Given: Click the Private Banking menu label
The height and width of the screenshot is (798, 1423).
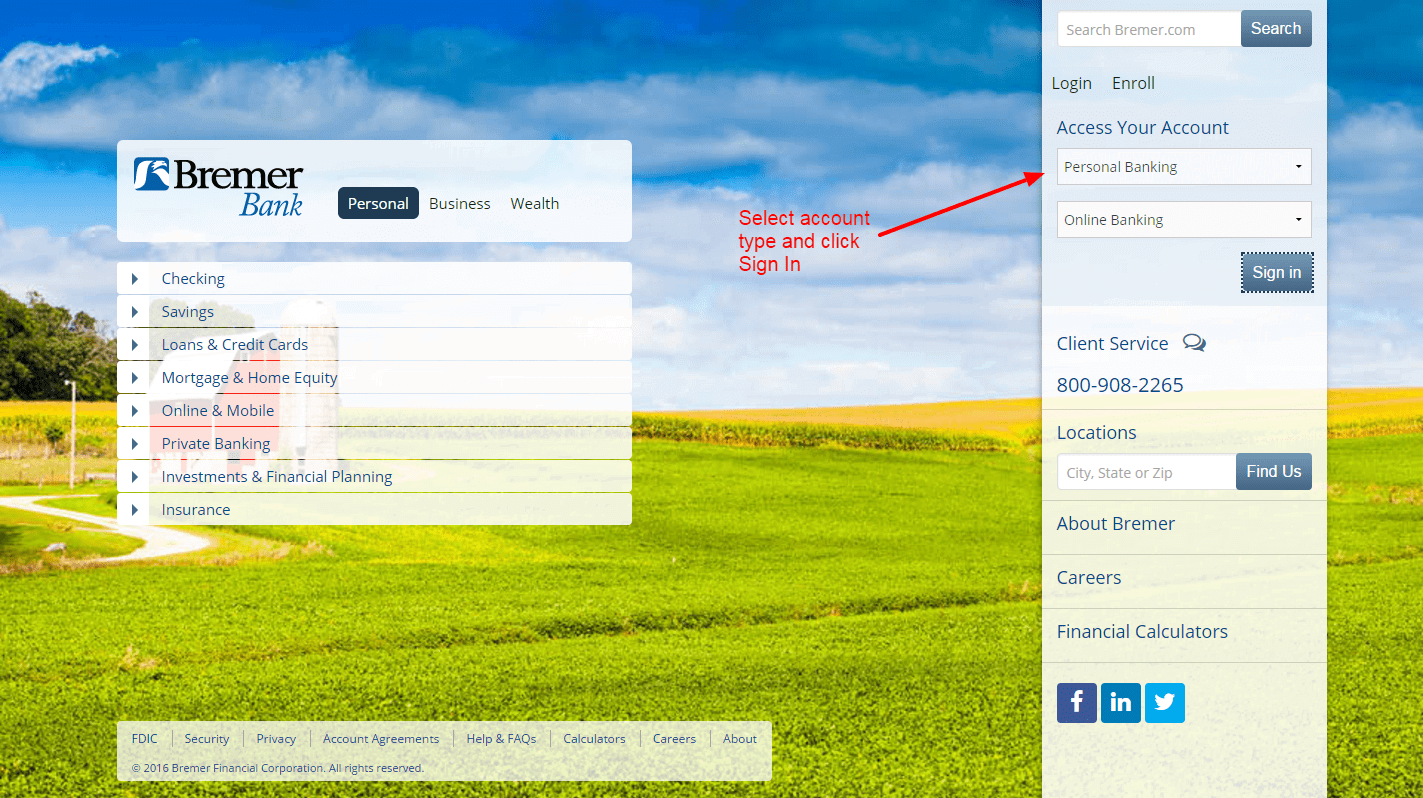Looking at the screenshot, I should (x=216, y=444).
